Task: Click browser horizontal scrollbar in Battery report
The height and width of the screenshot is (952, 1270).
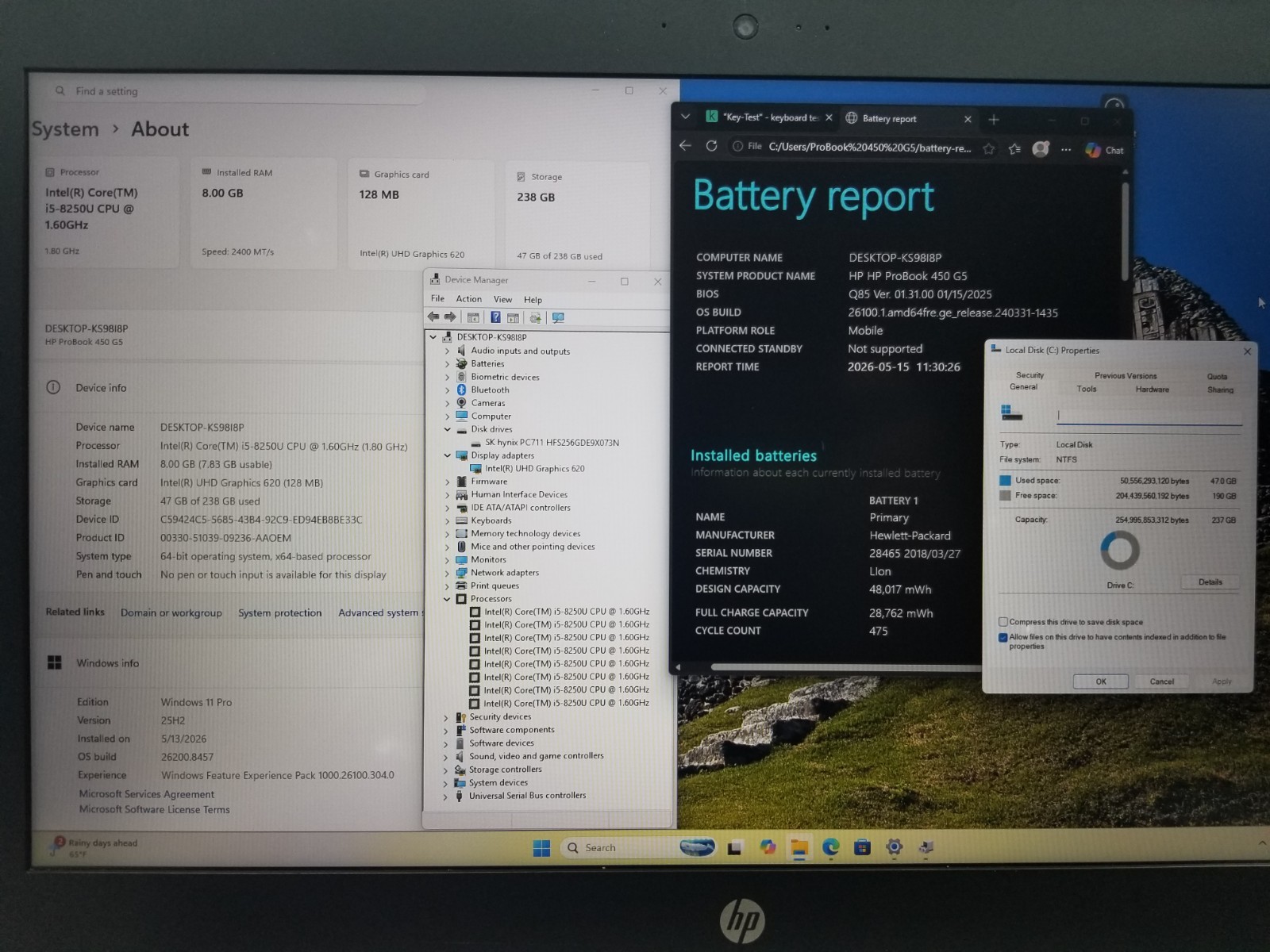Action: [x=845, y=667]
